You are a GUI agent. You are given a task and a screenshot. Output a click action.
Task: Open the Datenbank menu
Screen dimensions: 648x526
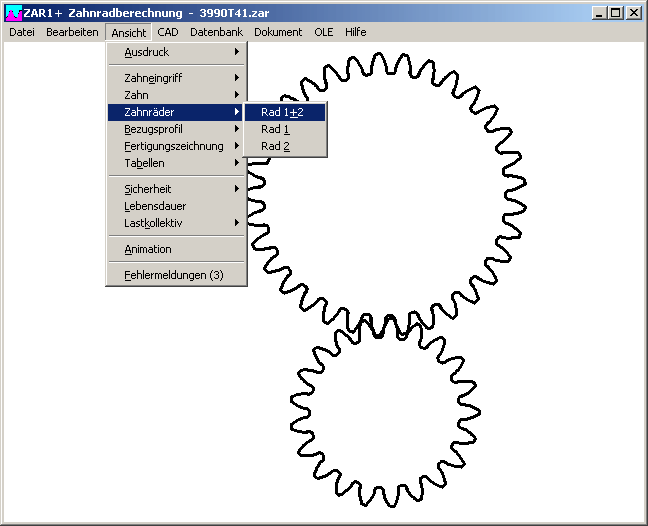point(216,32)
